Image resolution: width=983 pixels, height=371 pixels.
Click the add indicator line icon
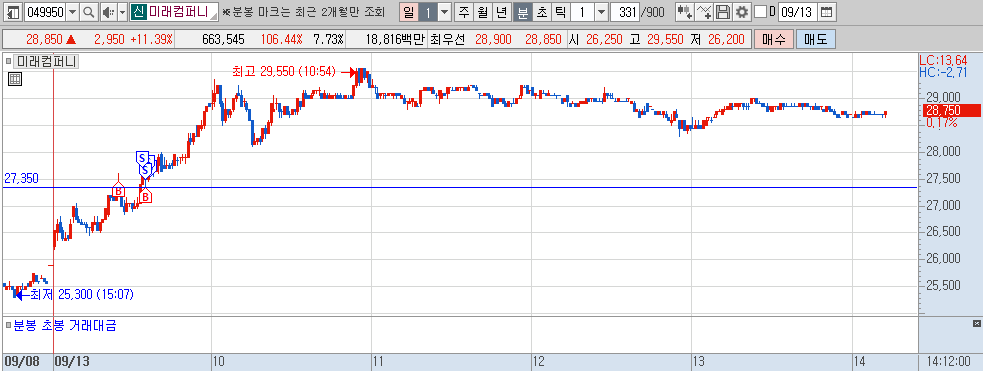click(x=704, y=12)
